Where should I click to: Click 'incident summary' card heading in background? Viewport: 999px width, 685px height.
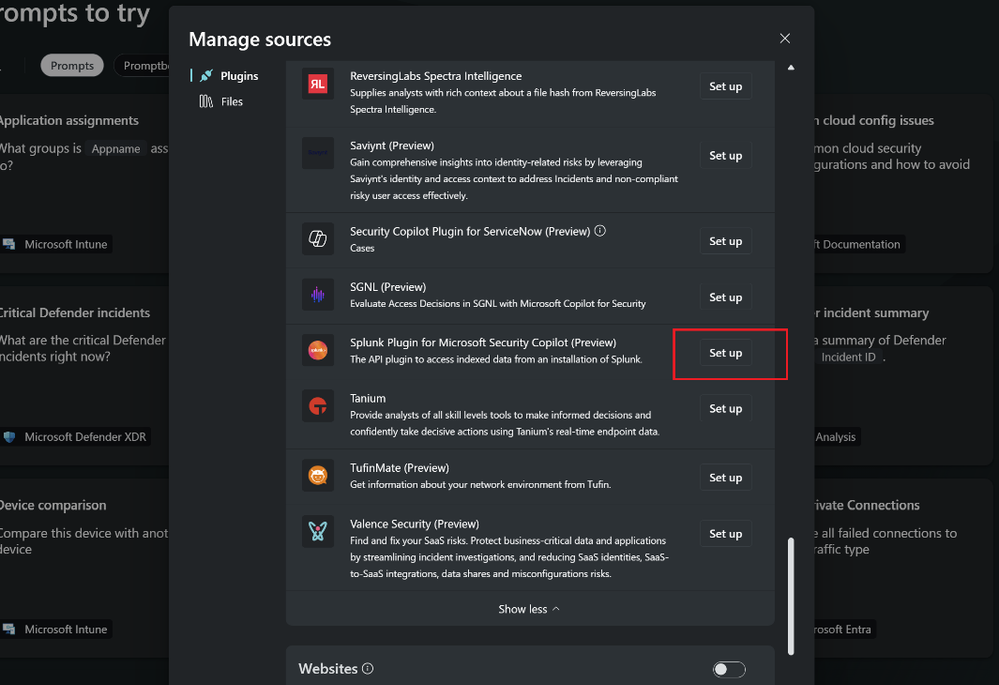click(x=872, y=313)
